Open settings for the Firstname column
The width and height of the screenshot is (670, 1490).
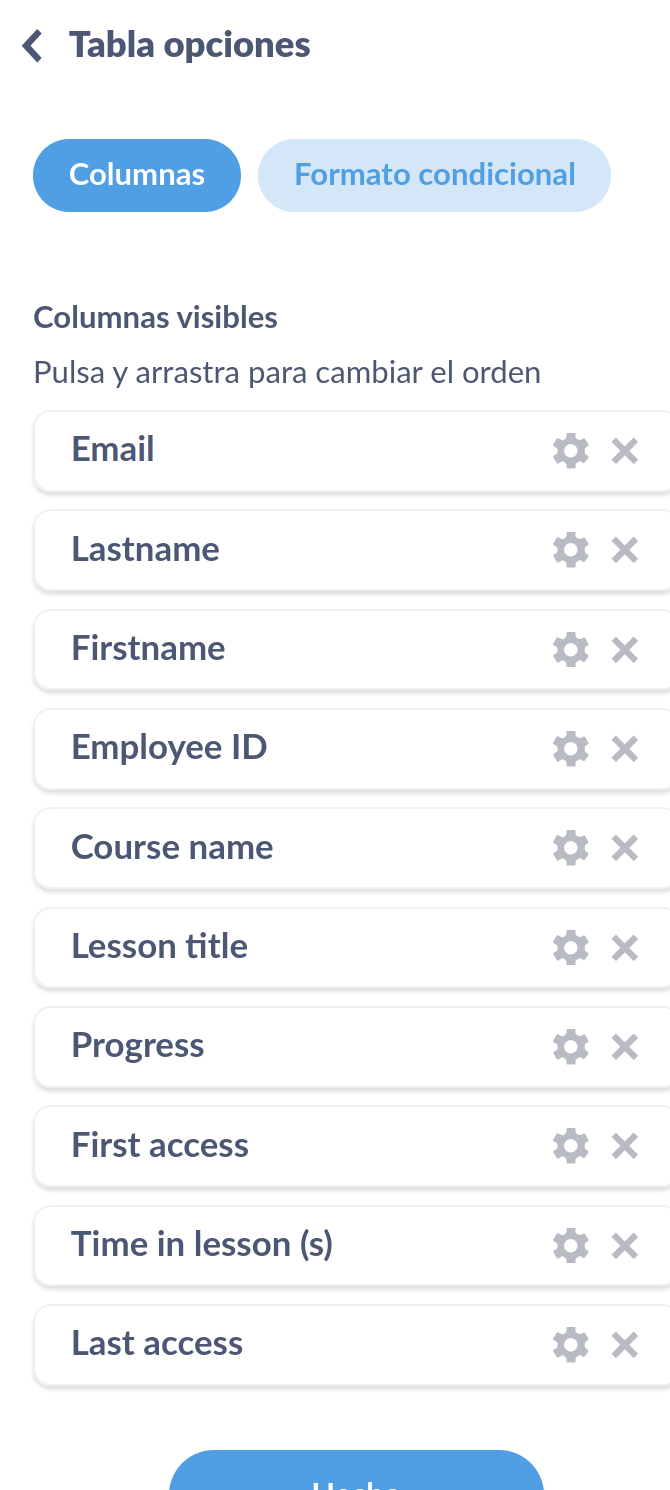(570, 649)
